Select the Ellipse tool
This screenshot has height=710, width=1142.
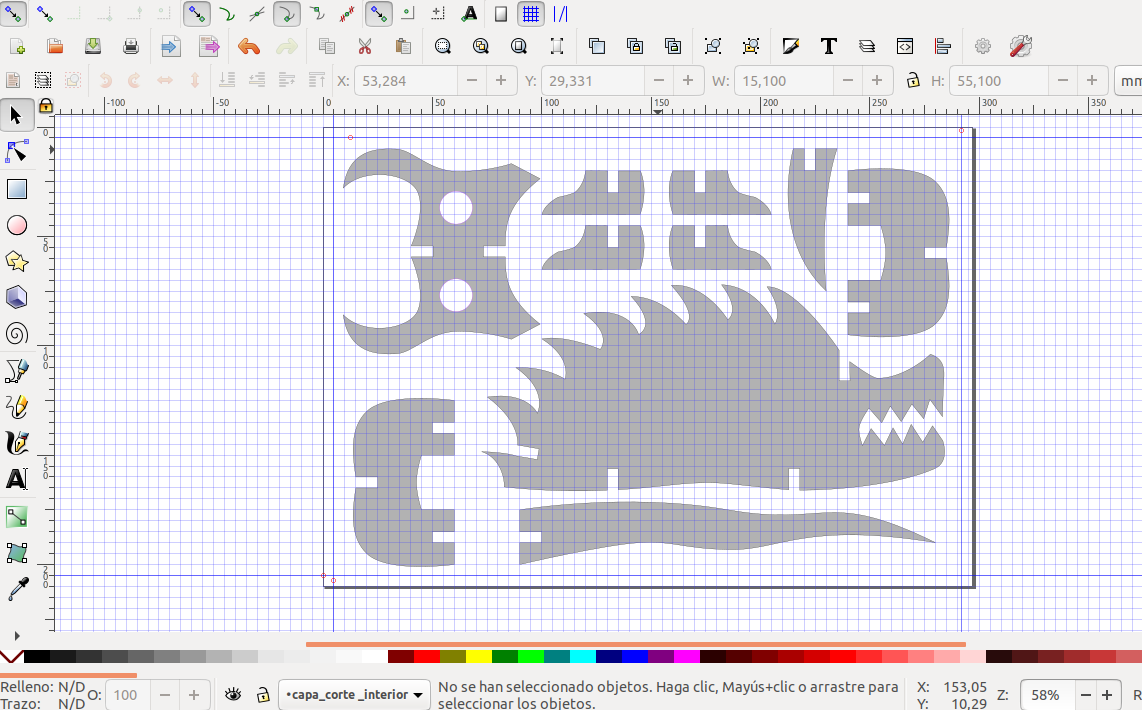point(16,224)
